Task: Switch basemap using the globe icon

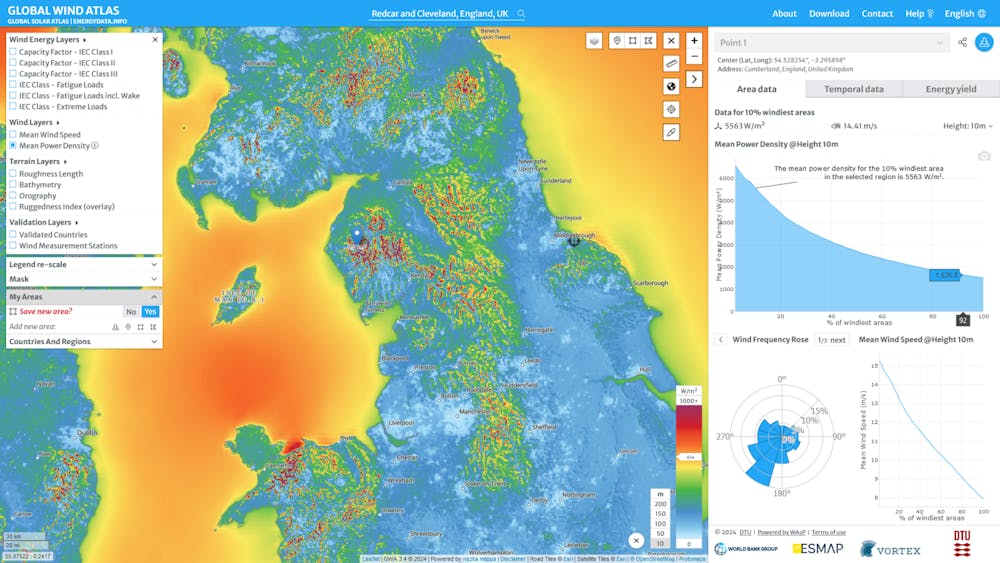Action: (671, 87)
